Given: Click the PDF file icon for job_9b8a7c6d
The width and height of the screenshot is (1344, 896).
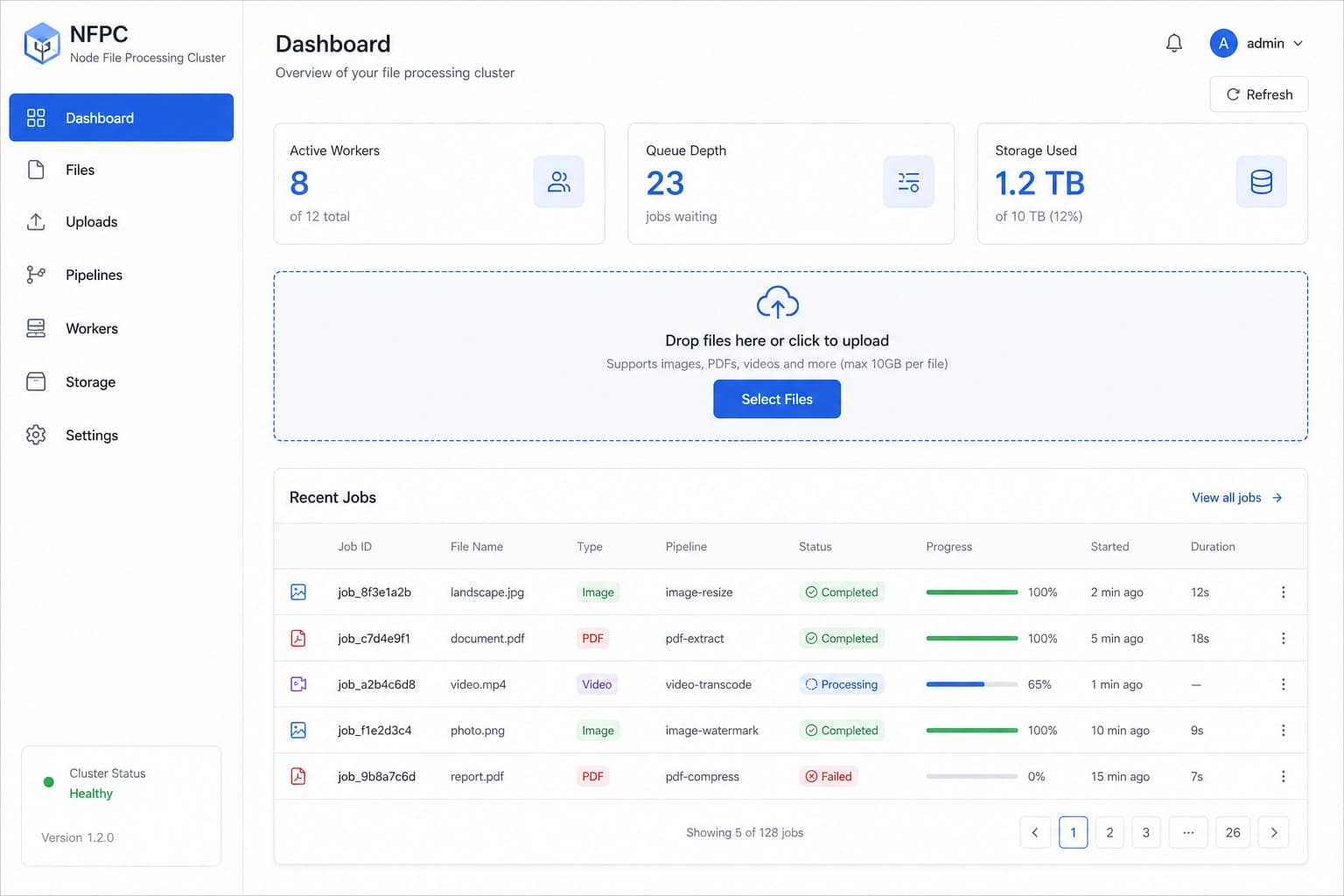Looking at the screenshot, I should pyautogui.click(x=298, y=776).
